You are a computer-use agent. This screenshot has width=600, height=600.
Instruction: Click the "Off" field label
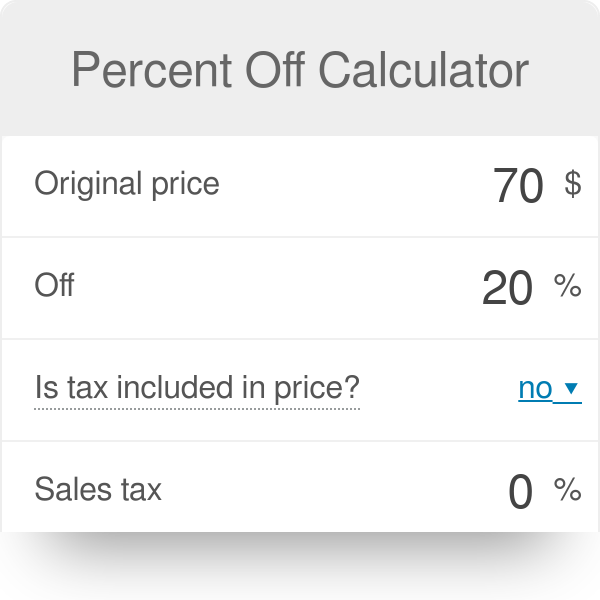click(x=54, y=285)
